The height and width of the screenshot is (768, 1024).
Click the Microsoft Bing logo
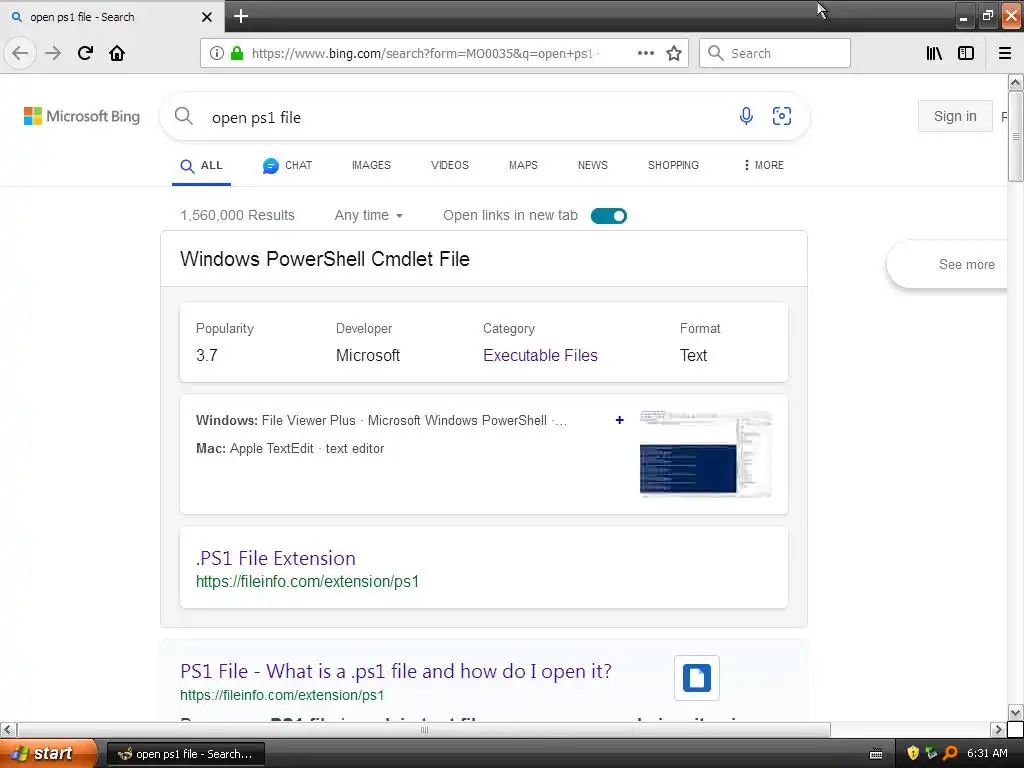coord(82,116)
